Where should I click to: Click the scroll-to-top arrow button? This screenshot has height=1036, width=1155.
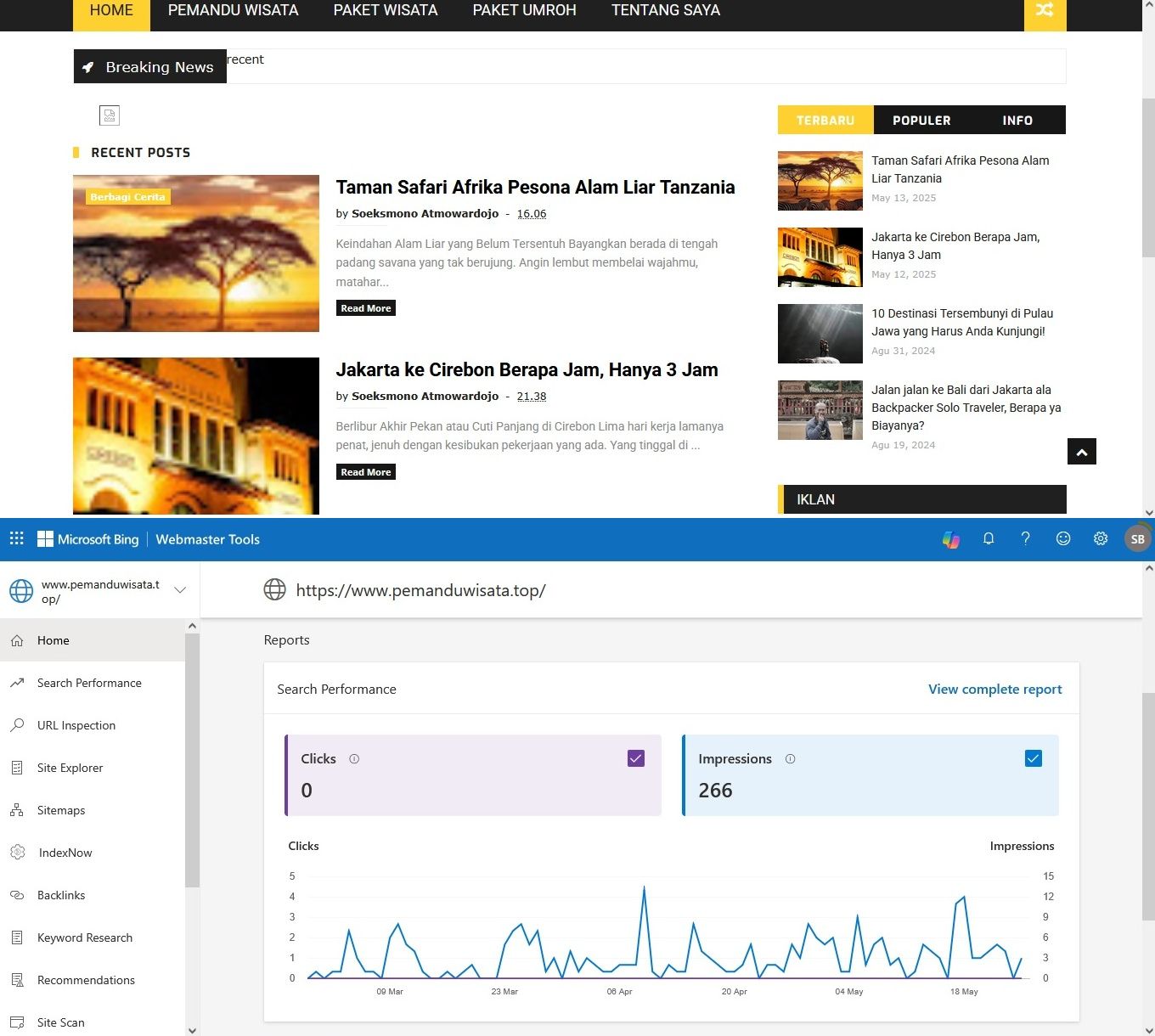point(1082,452)
